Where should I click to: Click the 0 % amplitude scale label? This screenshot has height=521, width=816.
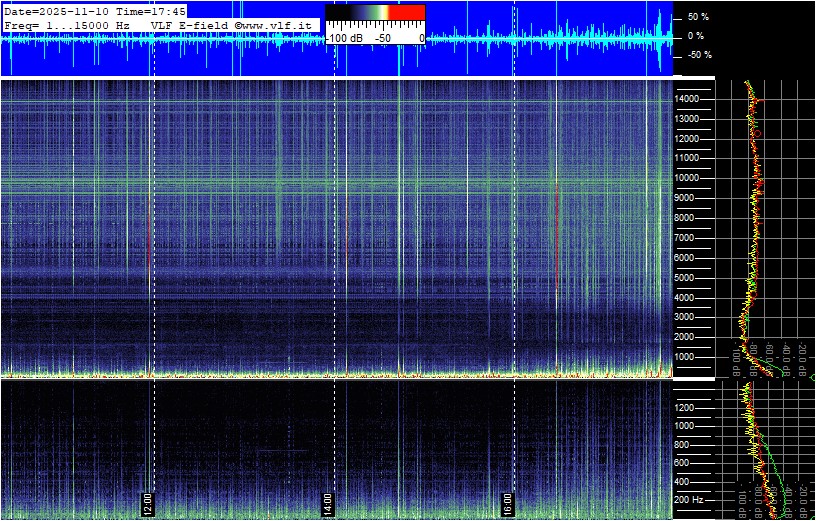click(x=697, y=36)
